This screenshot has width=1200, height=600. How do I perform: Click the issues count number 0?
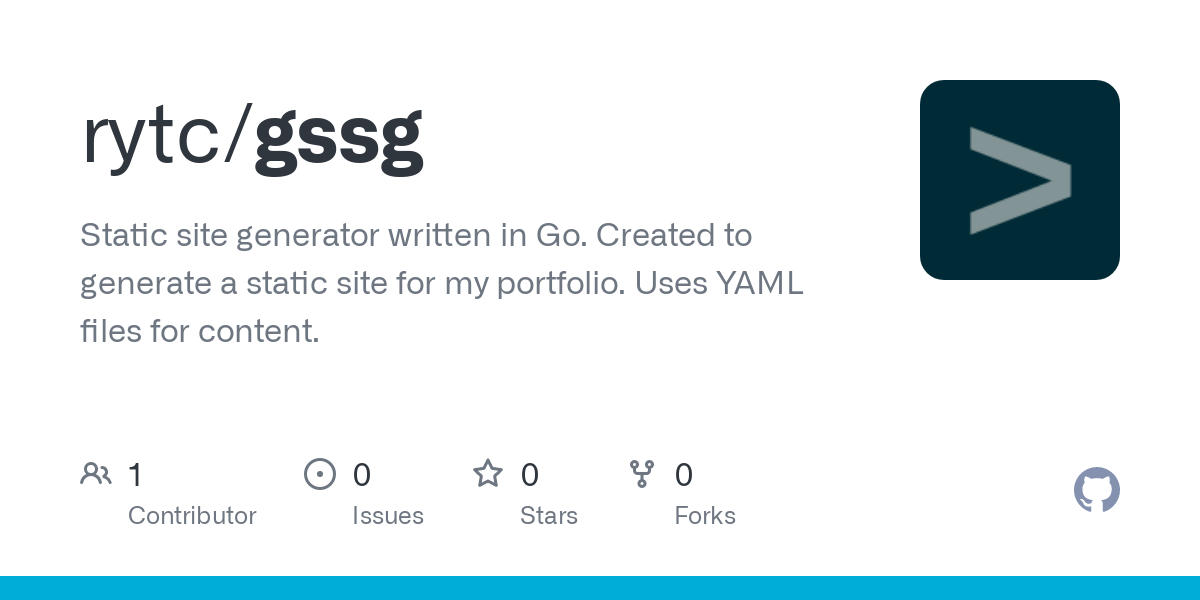[x=362, y=475]
